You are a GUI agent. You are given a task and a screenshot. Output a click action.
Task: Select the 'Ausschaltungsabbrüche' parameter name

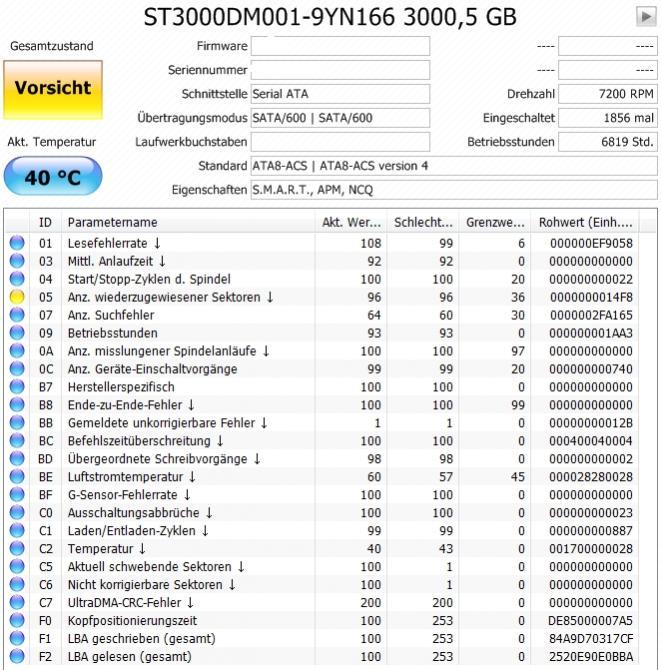[133, 513]
